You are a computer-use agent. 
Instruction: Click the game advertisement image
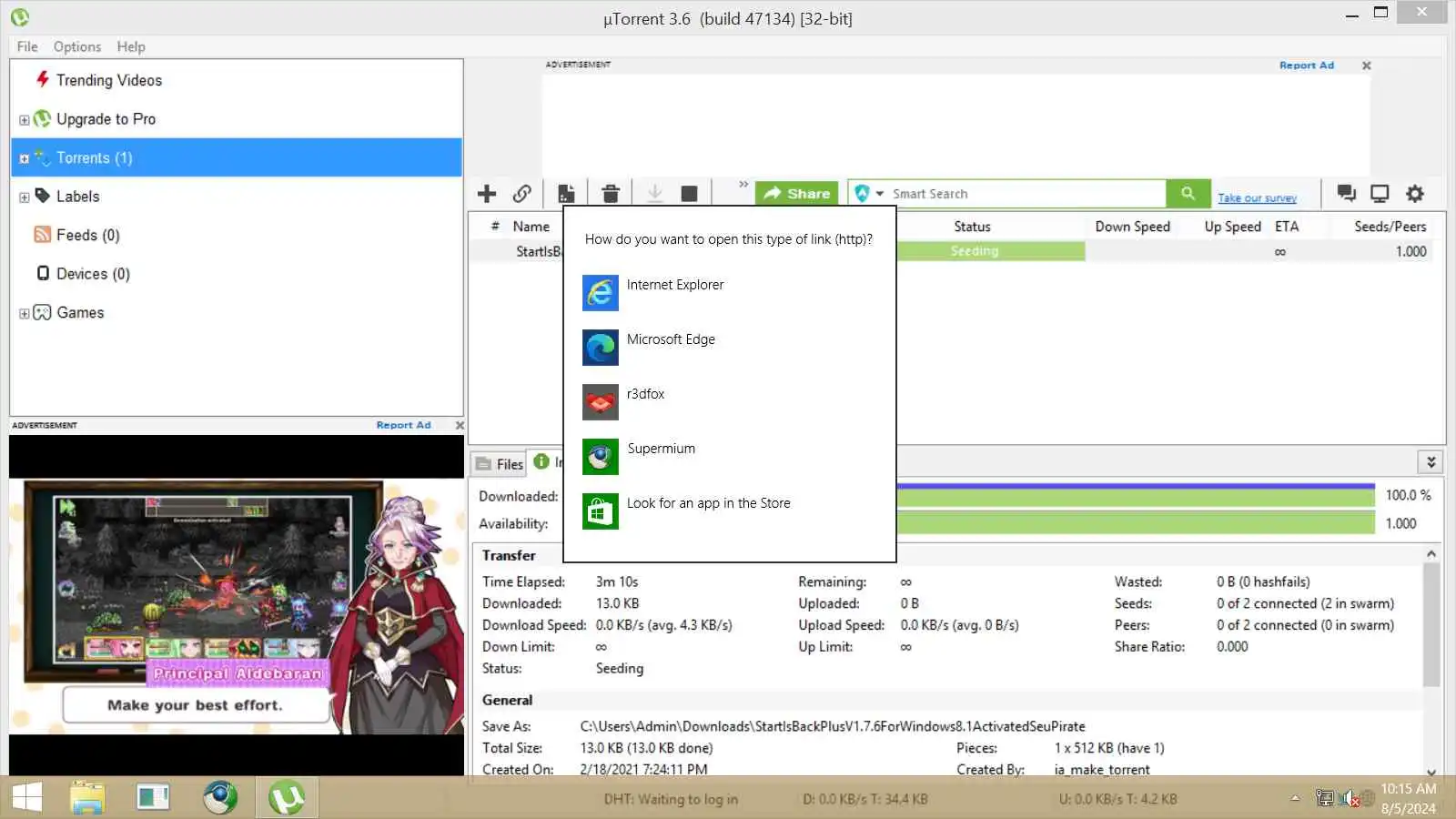coord(237,606)
